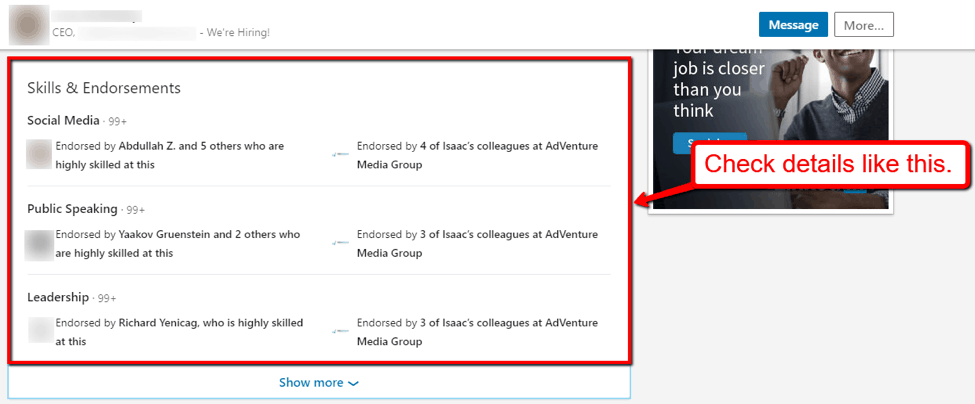Click the blurred profile photo in header

pyautogui.click(x=29, y=24)
